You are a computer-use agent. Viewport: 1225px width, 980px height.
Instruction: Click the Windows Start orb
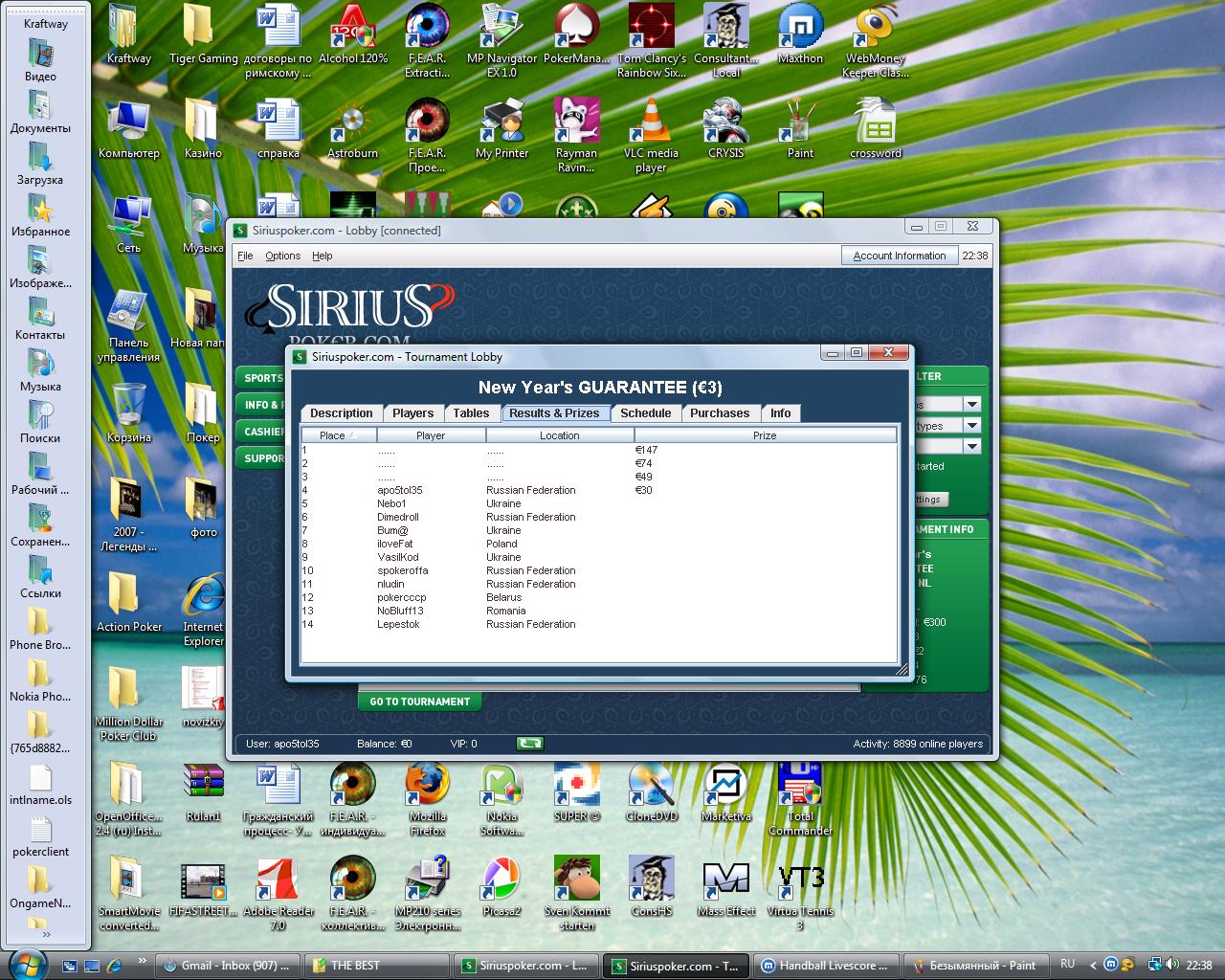pos(27,964)
